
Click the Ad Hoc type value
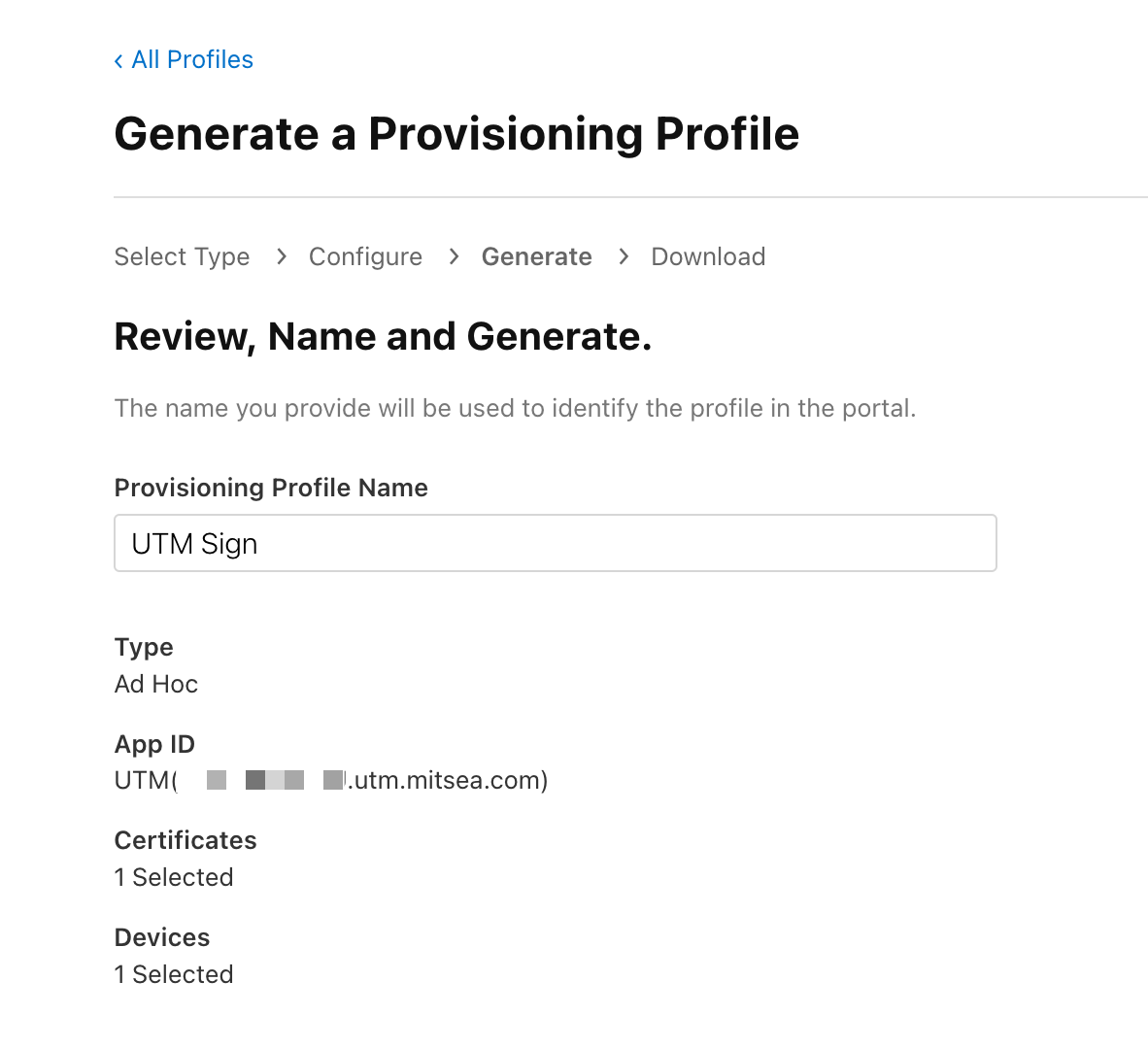(156, 685)
